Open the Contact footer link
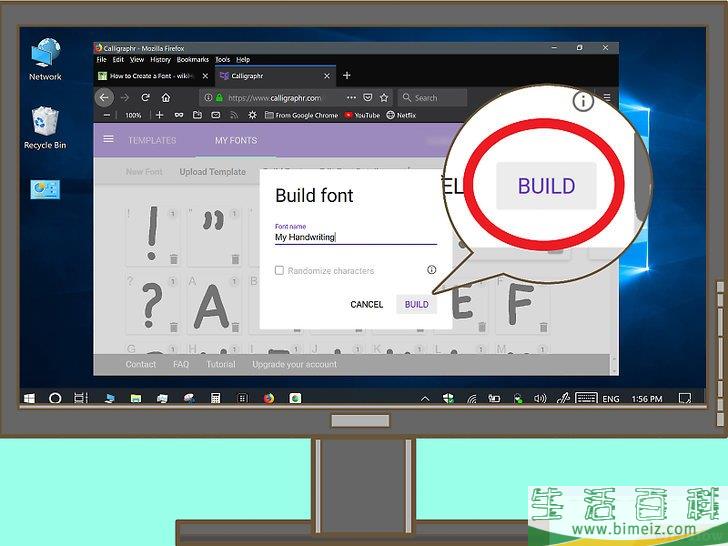Image resolution: width=728 pixels, height=546 pixels. [x=141, y=364]
